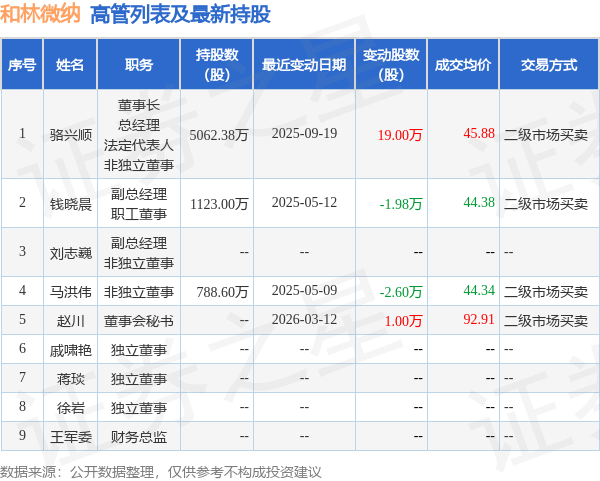The height and width of the screenshot is (481, 600).
Task: Select the 职务 column header
Action: [x=139, y=65]
